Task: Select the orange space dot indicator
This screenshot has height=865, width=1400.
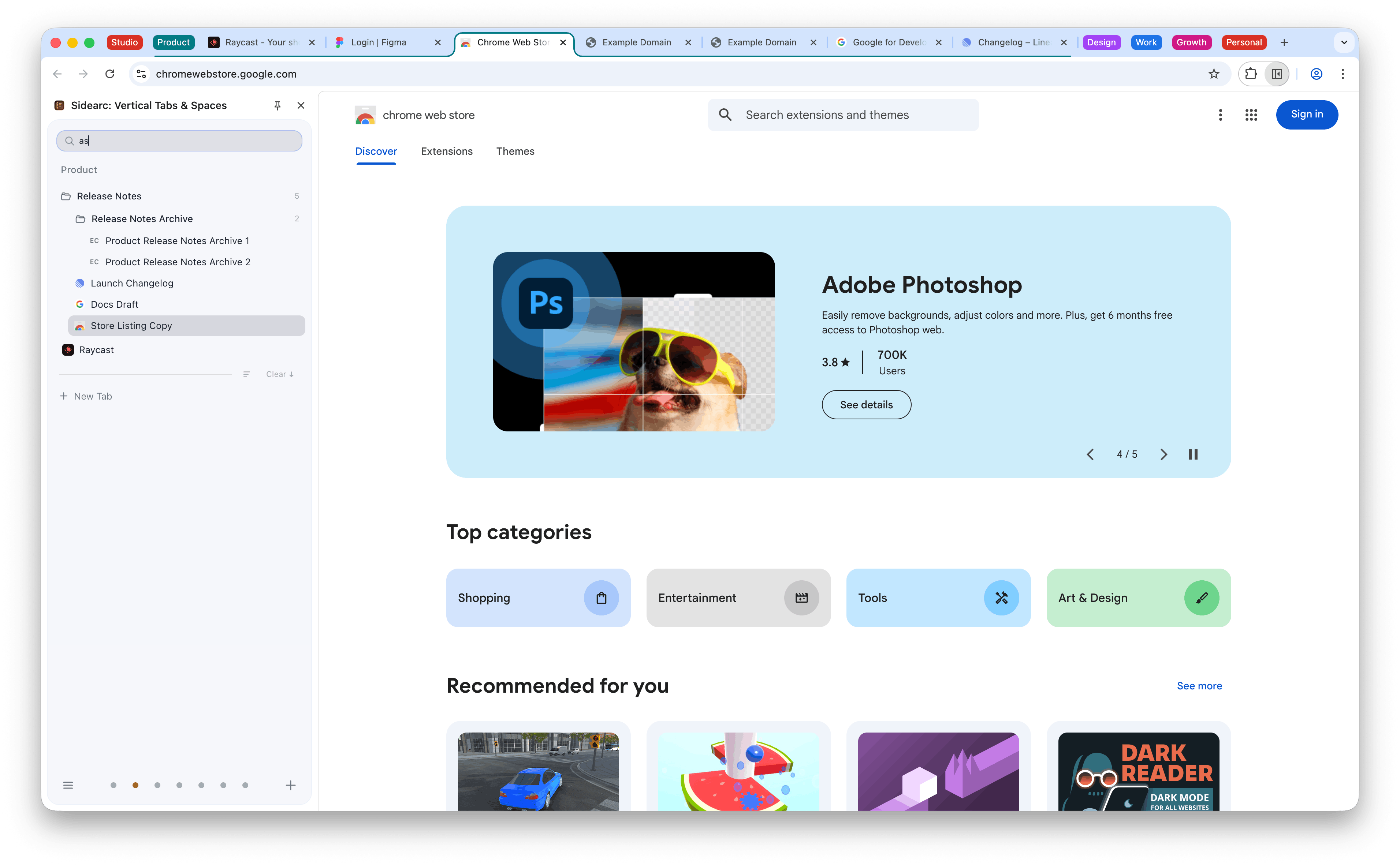Action: point(135,785)
